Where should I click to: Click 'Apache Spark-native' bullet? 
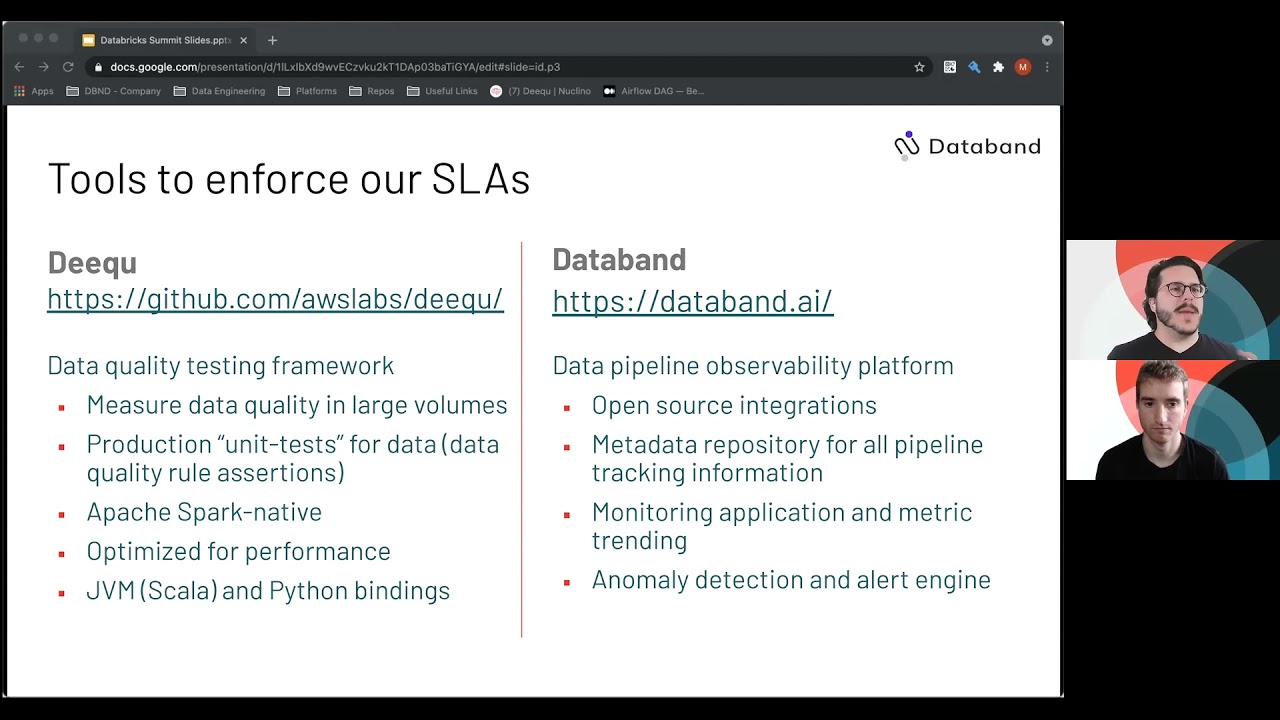pyautogui.click(x=204, y=512)
